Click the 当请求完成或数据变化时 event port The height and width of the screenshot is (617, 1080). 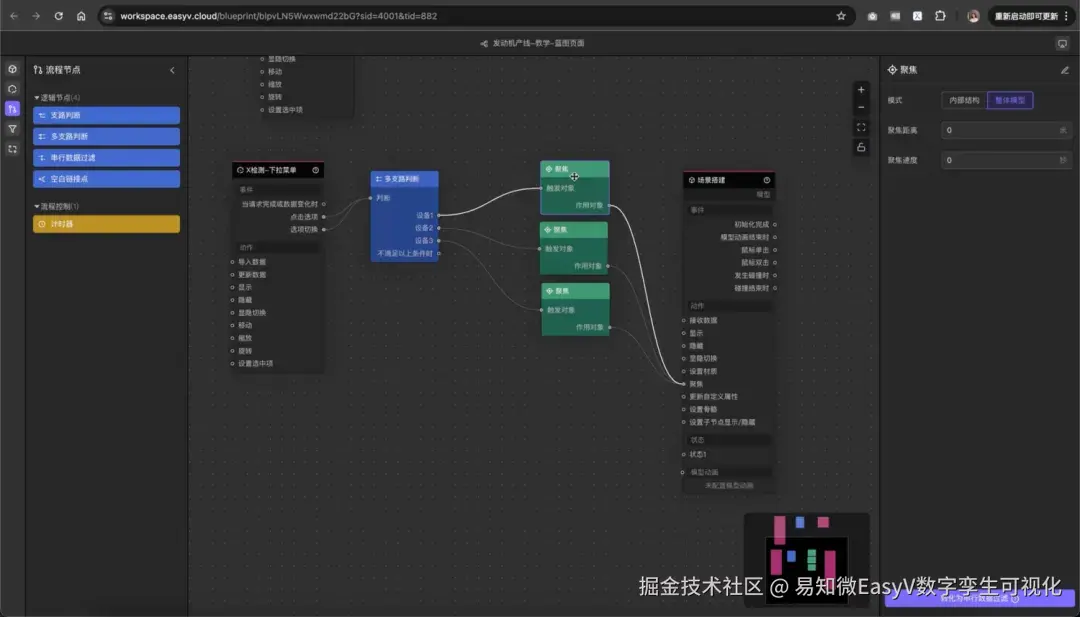tap(324, 205)
